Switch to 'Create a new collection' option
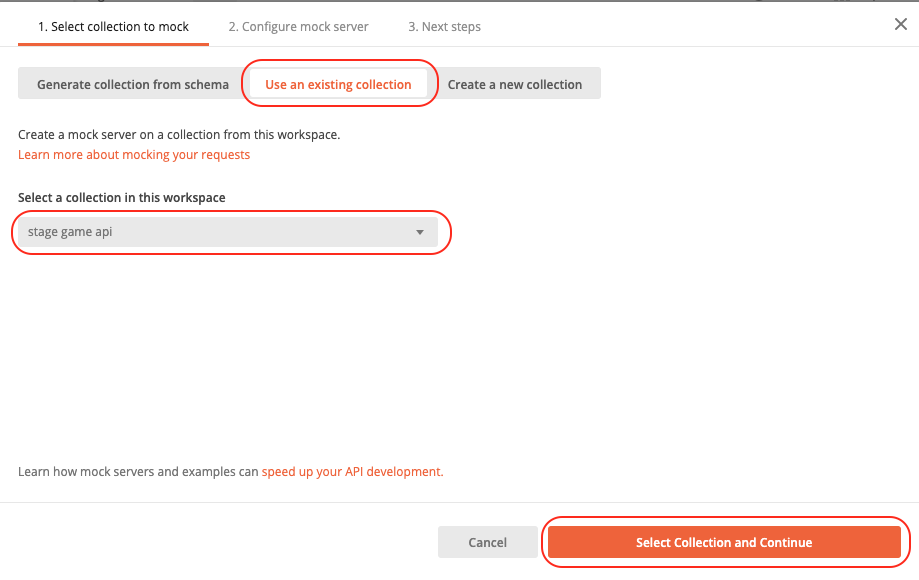This screenshot has width=919, height=580. (x=515, y=84)
